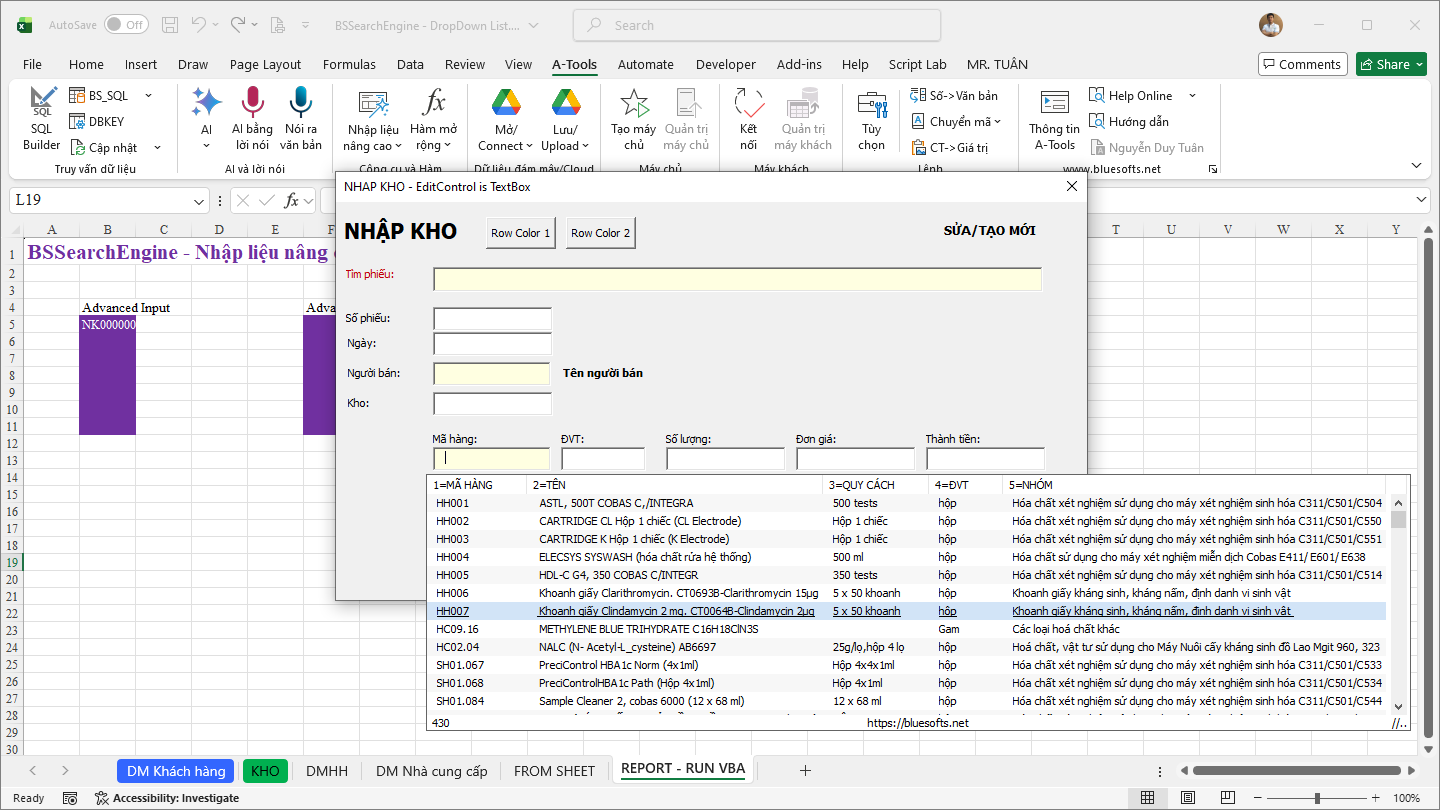Switch to Script Lab tab
The image size is (1440, 810).
point(917,64)
